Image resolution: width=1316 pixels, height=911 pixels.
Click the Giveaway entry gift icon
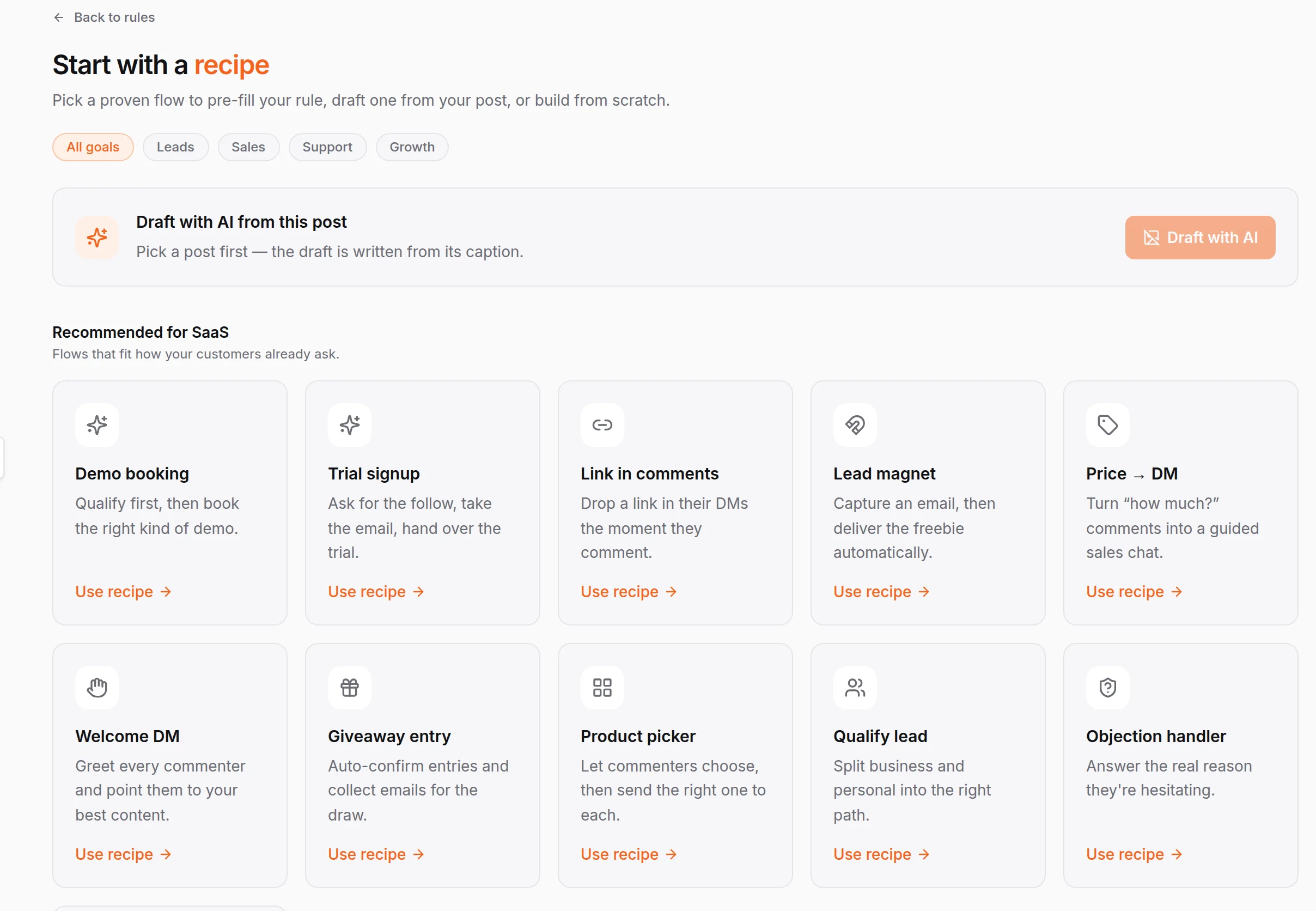(x=350, y=687)
